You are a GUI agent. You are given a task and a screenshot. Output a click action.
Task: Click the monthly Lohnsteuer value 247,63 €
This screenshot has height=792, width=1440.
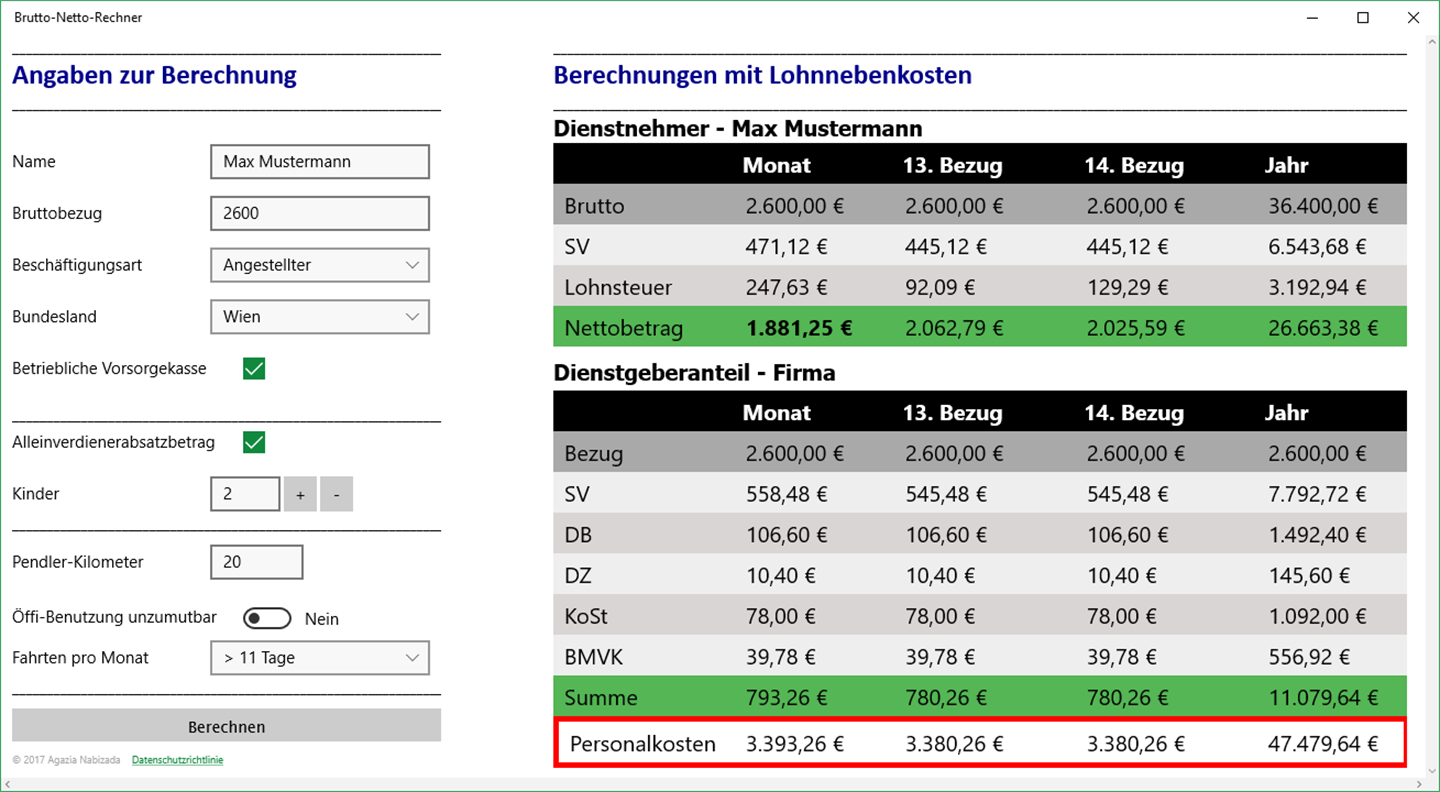[x=787, y=288]
